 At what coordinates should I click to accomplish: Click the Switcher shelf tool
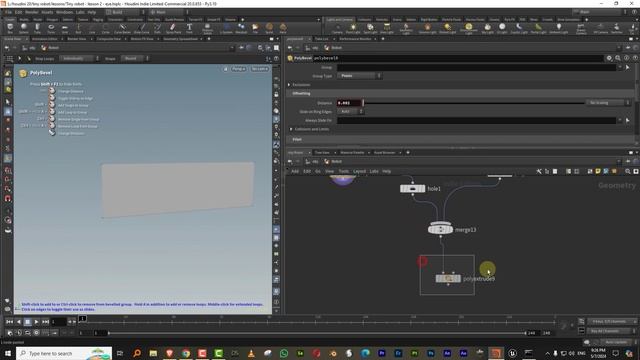pos(617,28)
